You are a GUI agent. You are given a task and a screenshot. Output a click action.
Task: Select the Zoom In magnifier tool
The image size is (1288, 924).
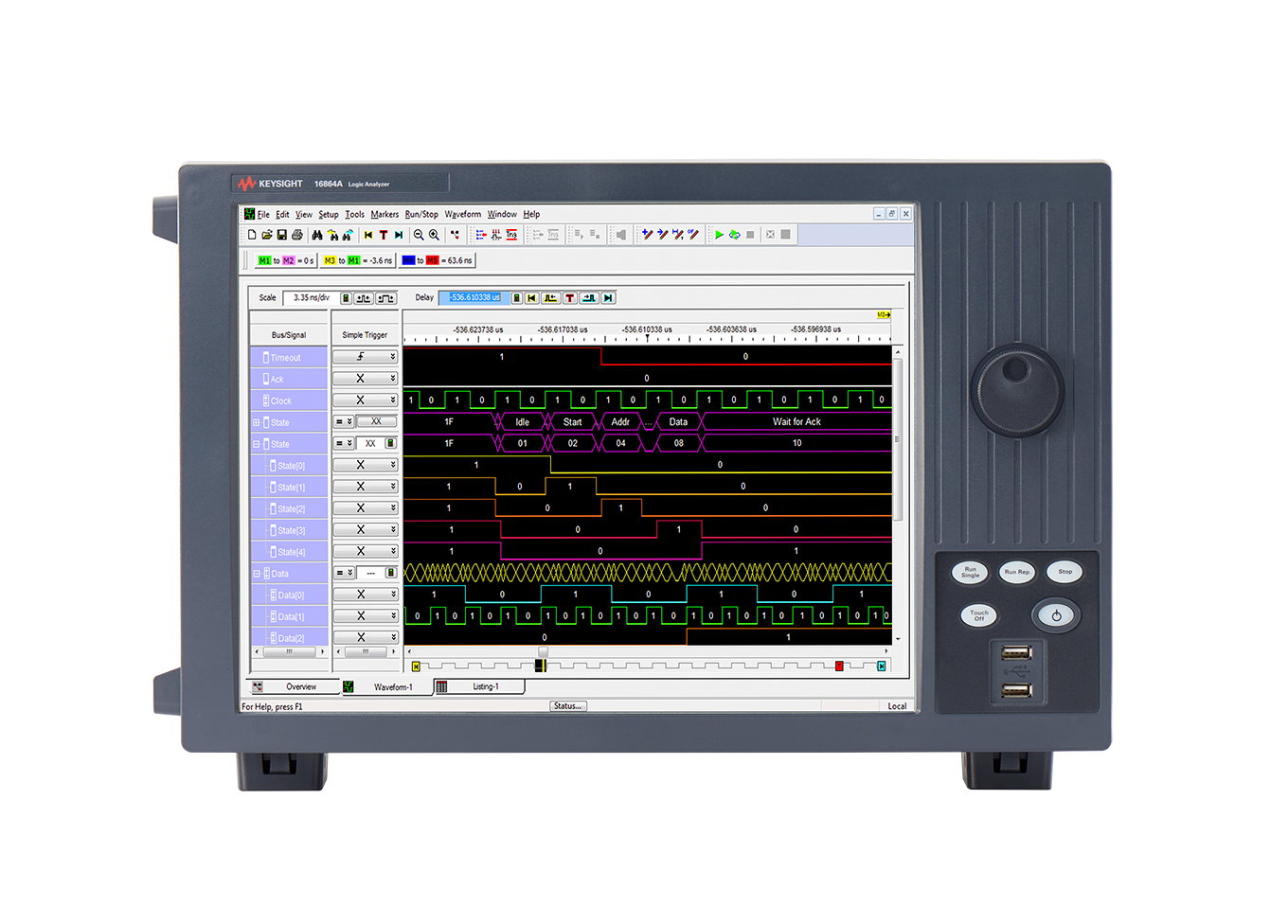[434, 234]
